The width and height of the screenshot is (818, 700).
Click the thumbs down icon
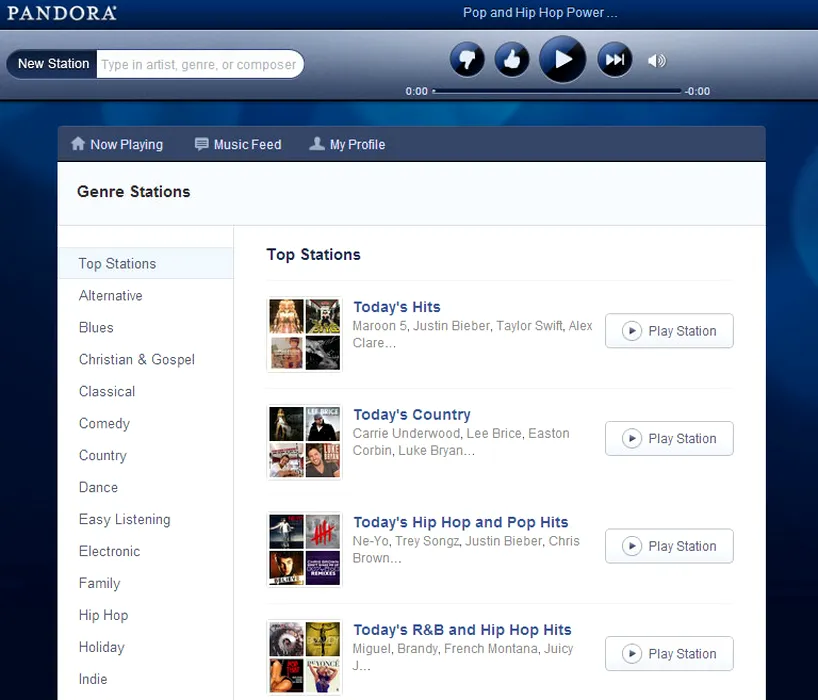coord(466,60)
